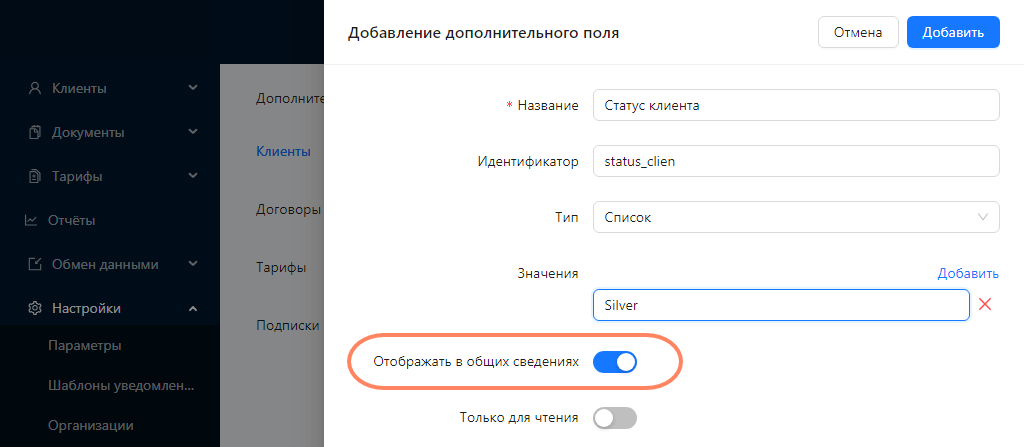Click the Настройки gear icon
Screen dimensions: 1024x447
[x=35, y=308]
